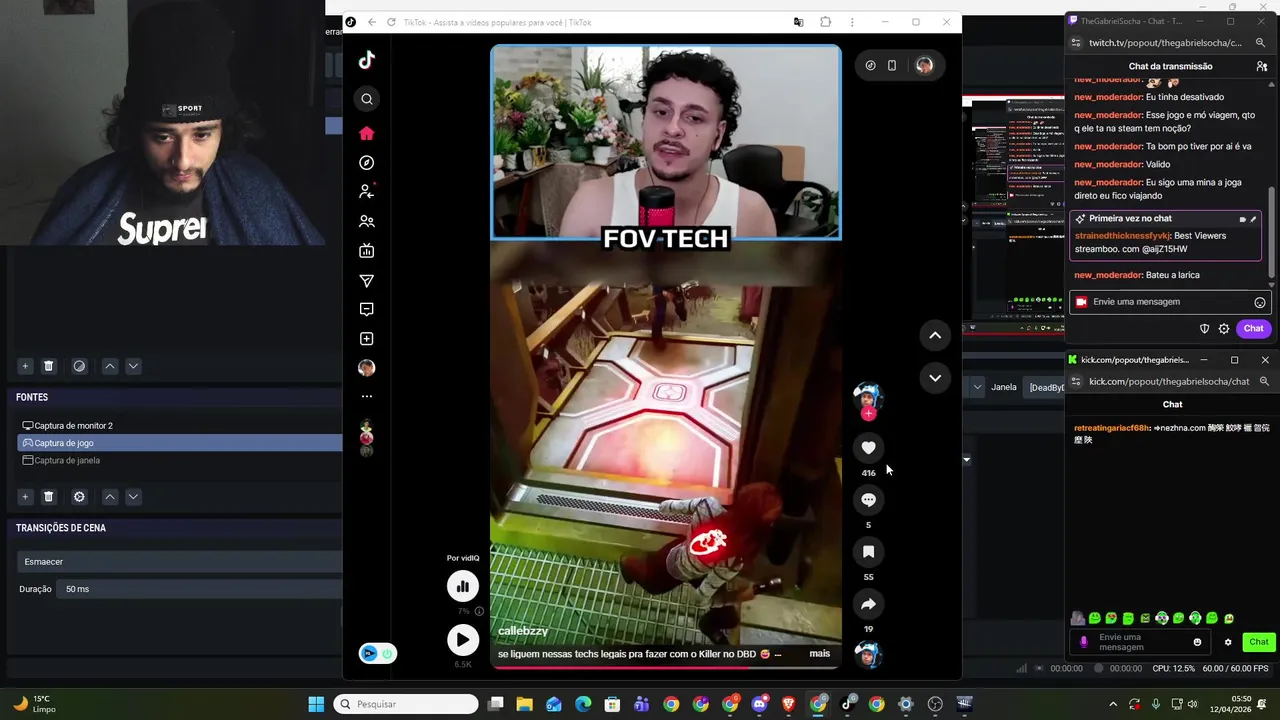Open Kick emoji picker smiley
The image size is (1280, 720).
tap(1197, 642)
